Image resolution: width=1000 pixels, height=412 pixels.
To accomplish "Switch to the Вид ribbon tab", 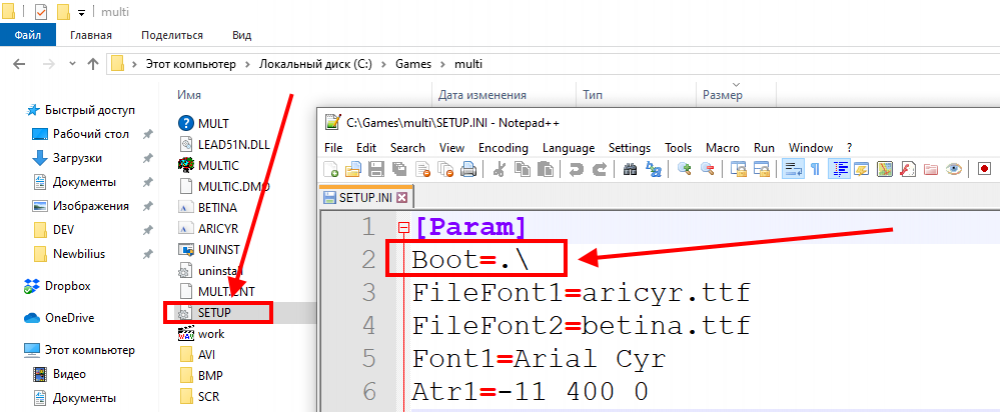I will pos(241,35).
